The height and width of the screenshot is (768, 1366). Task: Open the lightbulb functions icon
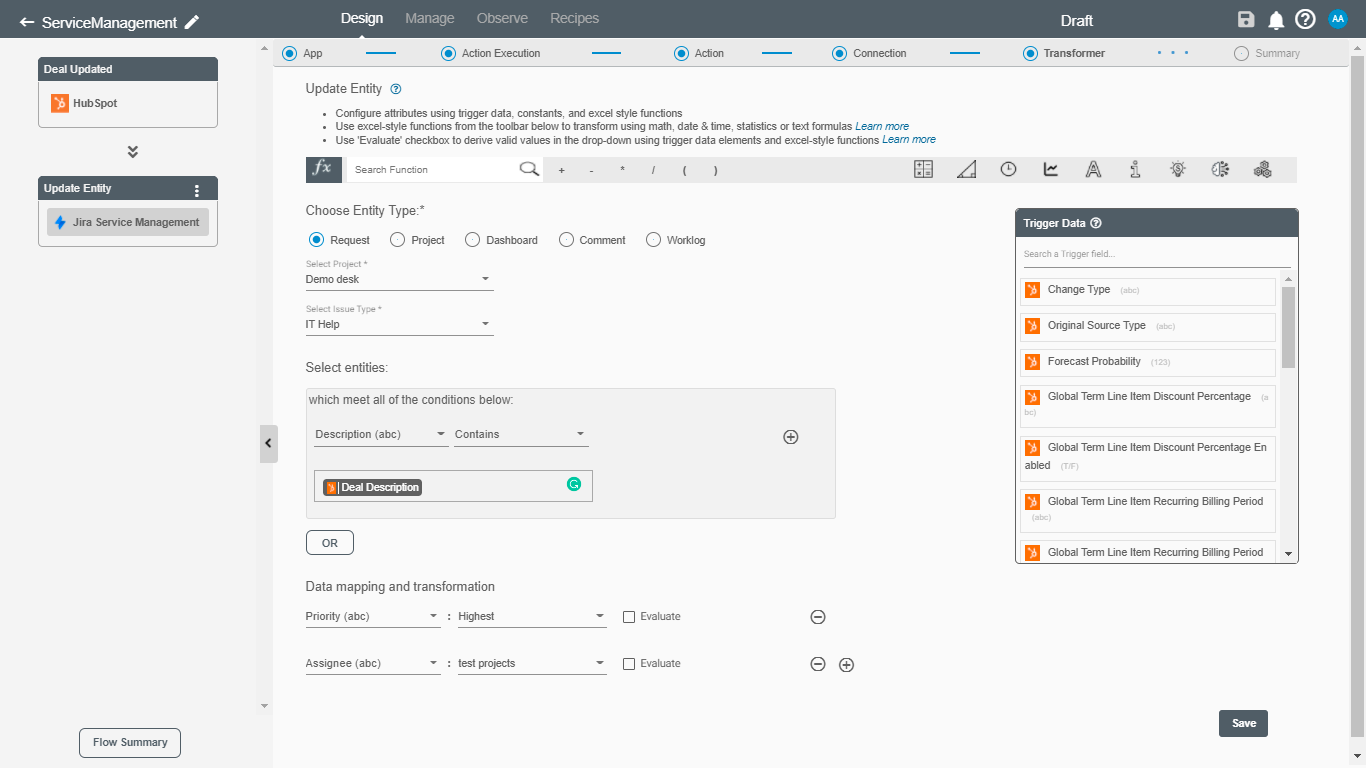tap(1178, 169)
